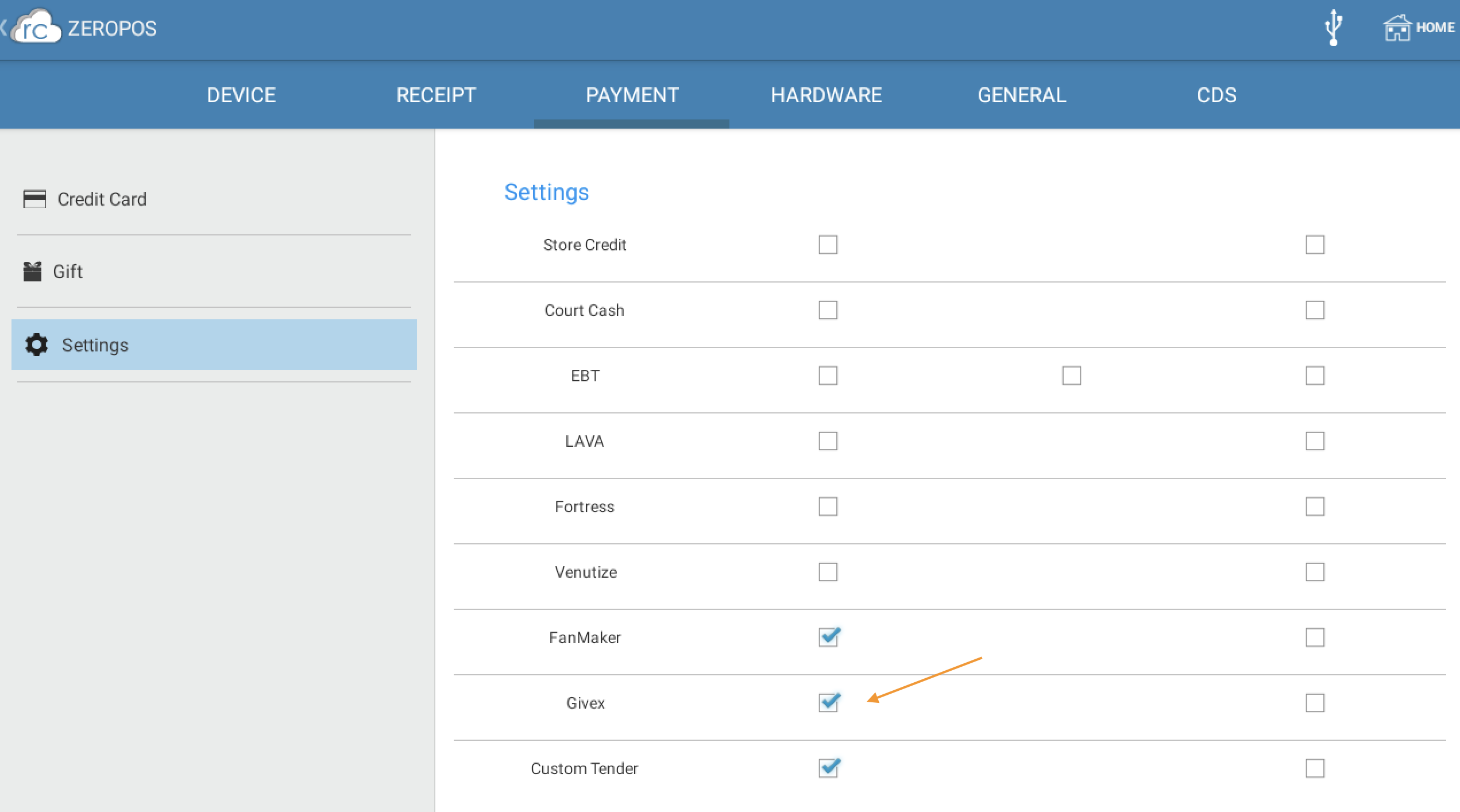Switch to the GENERAL tab
Screen dimensions: 1460x812
tap(1022, 95)
